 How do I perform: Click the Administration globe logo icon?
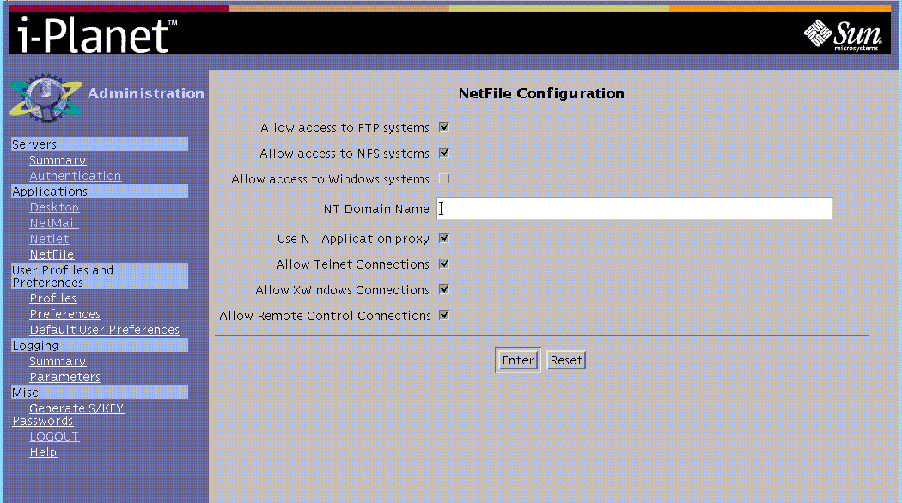click(45, 97)
